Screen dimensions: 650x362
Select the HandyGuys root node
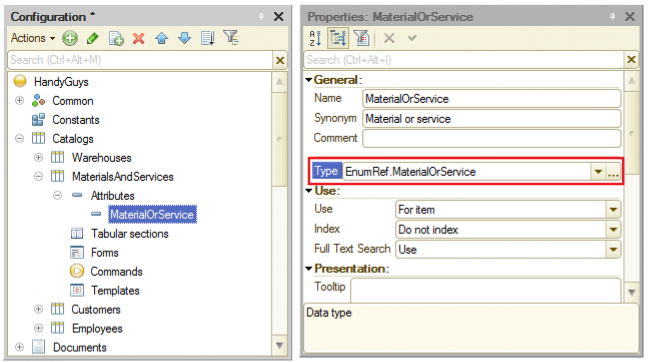tap(61, 82)
